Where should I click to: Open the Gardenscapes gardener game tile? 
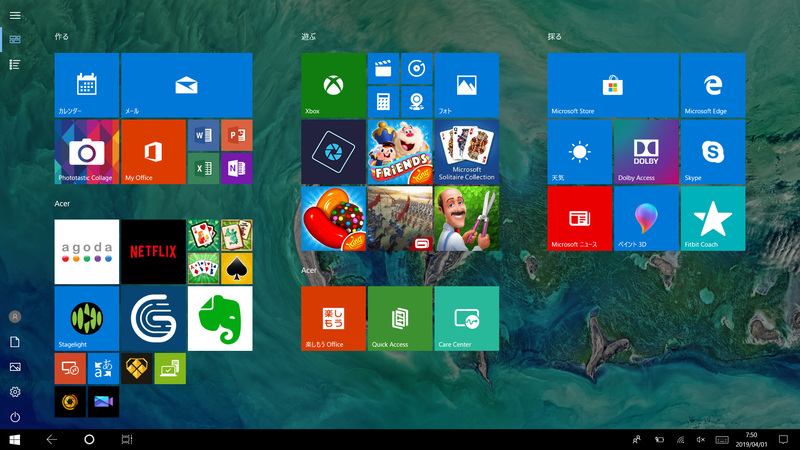tap(467, 218)
